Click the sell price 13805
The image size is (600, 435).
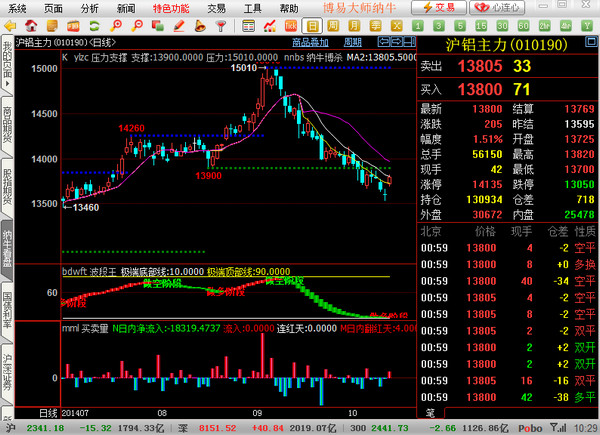click(480, 66)
